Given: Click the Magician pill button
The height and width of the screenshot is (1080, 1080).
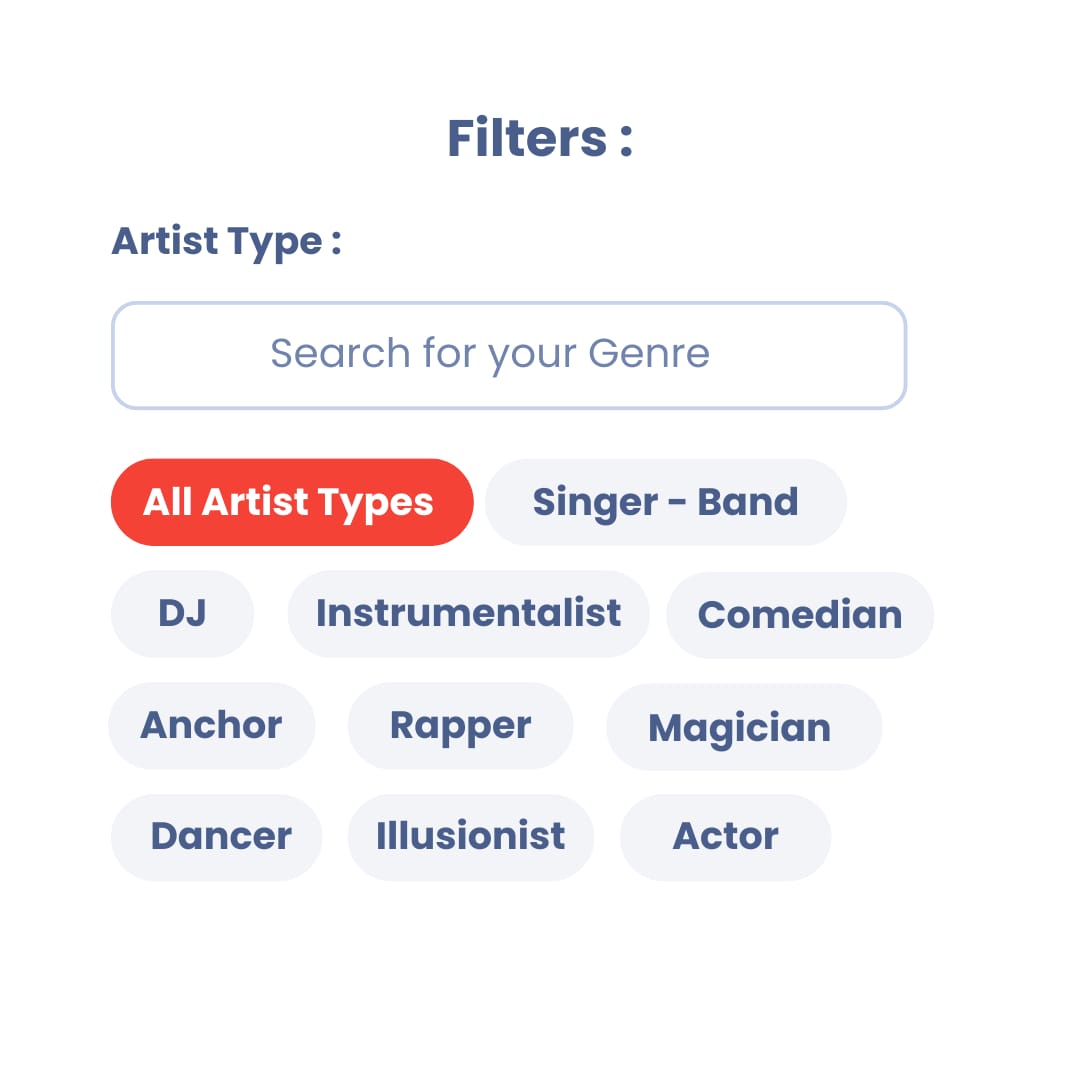Looking at the screenshot, I should [x=743, y=727].
